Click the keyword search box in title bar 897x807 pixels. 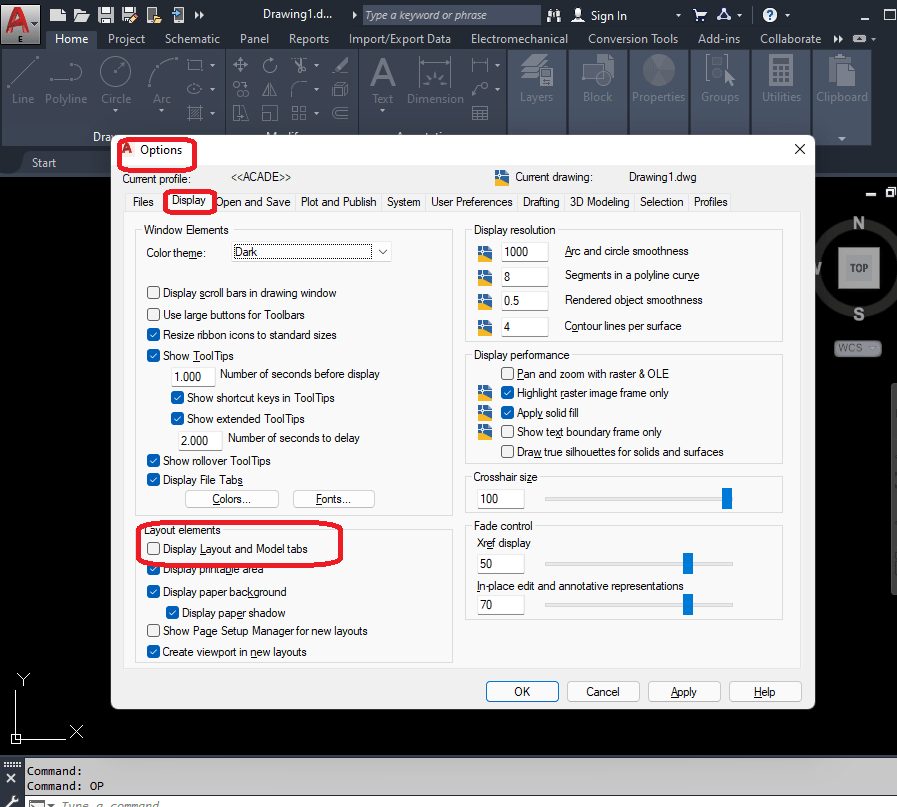point(451,15)
